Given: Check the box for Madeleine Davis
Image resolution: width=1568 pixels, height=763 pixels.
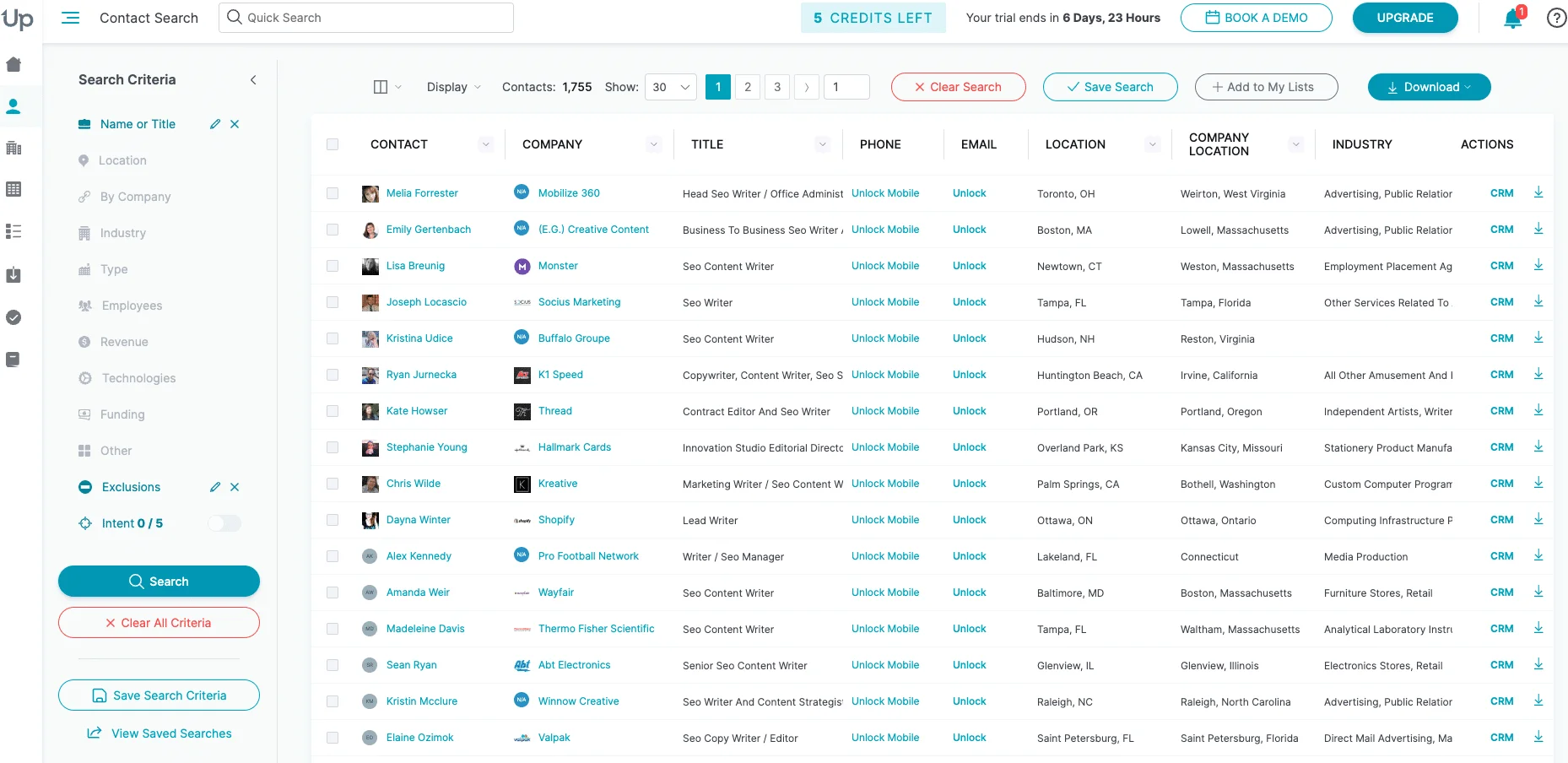Looking at the screenshot, I should (x=333, y=629).
